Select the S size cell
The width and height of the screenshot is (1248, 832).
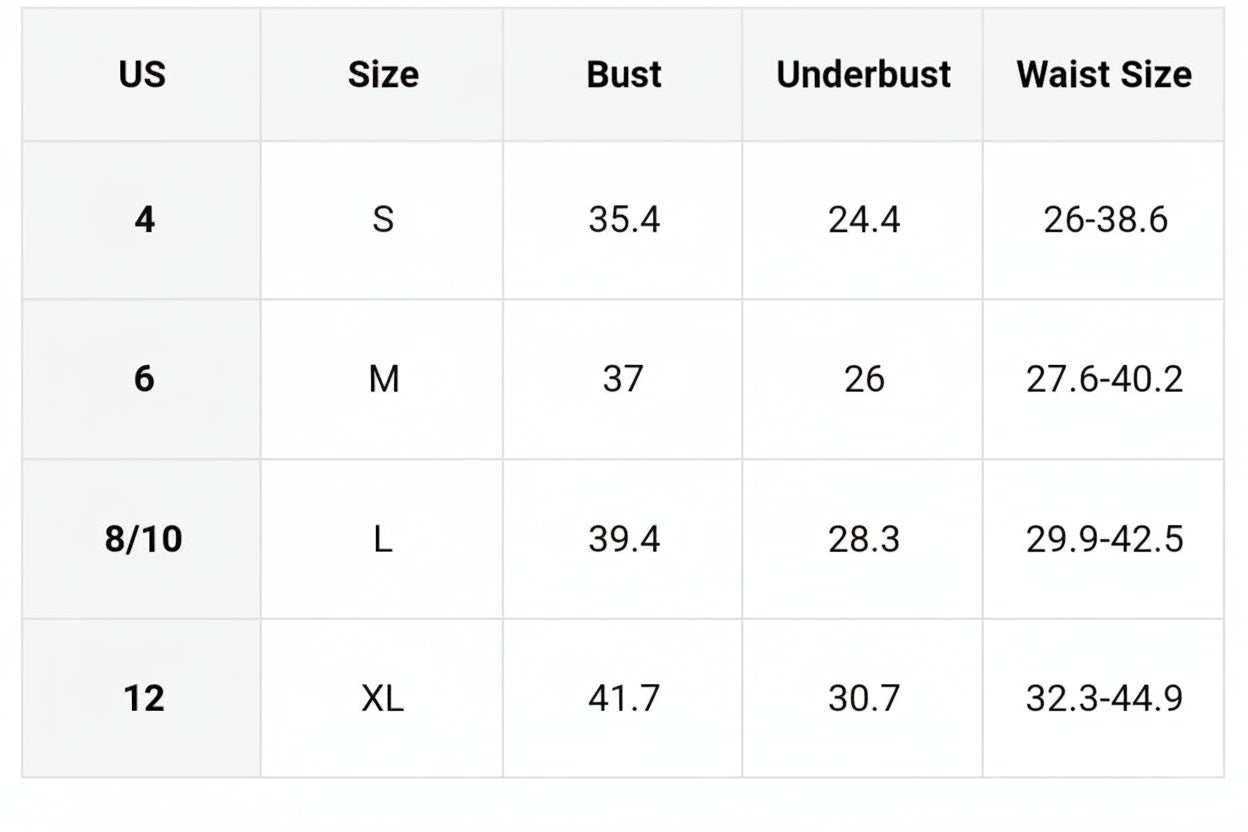[x=383, y=219]
